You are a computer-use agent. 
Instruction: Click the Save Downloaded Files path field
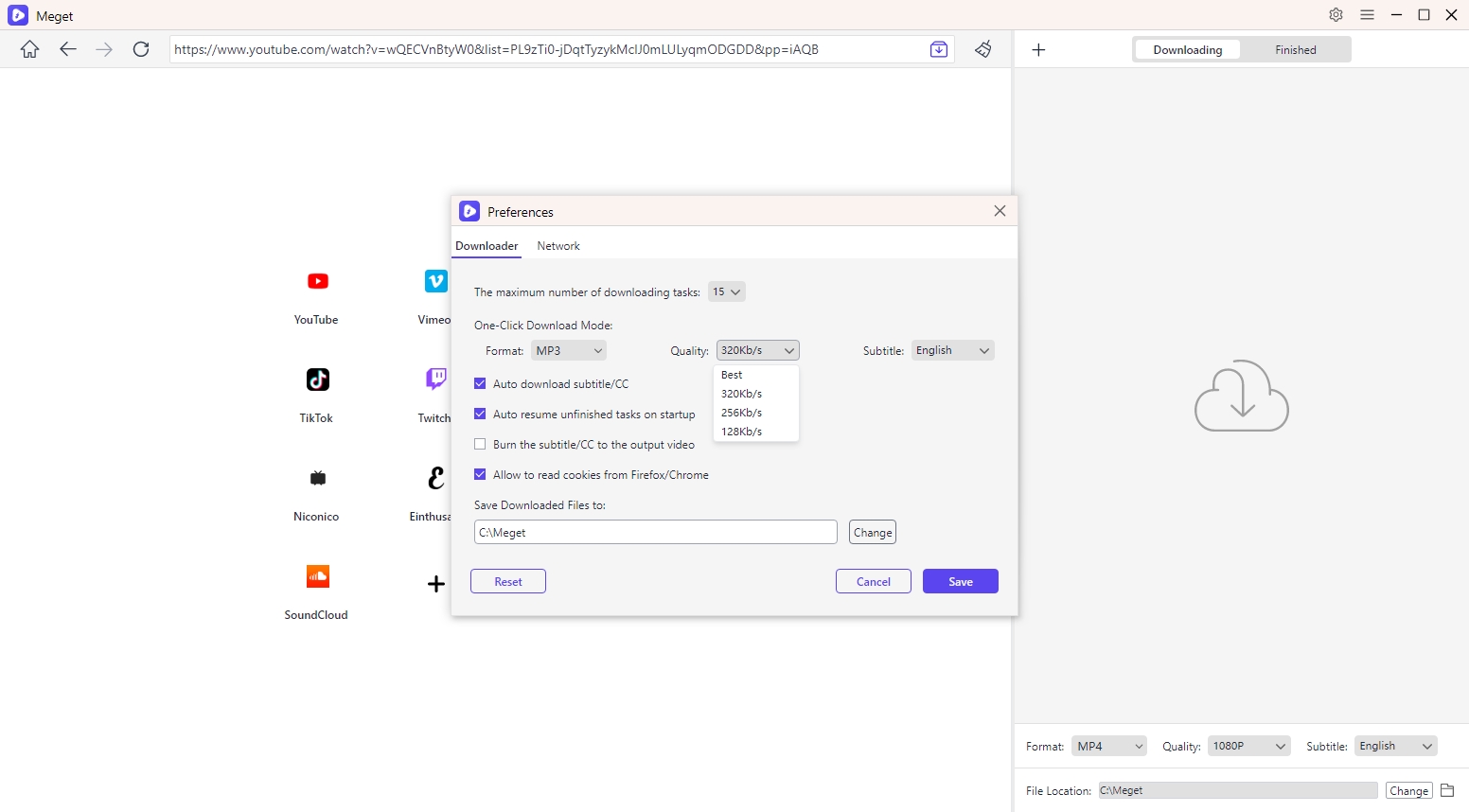[656, 532]
